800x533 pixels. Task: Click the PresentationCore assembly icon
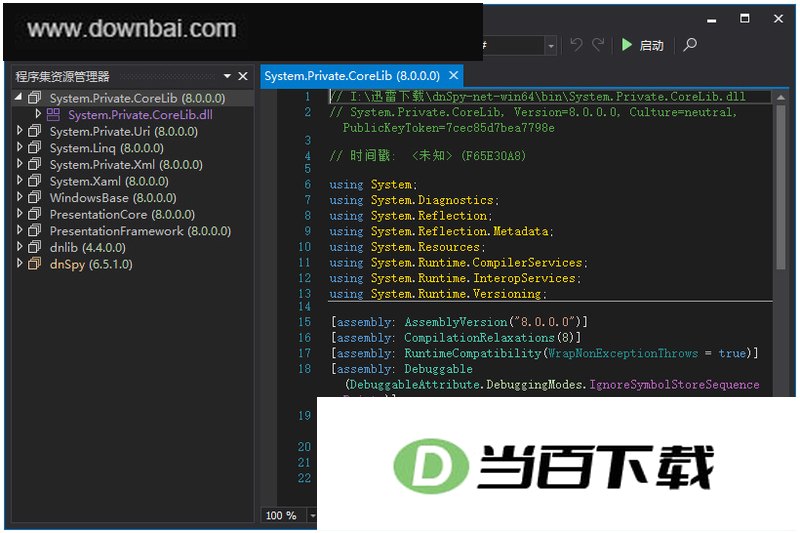click(x=35, y=214)
